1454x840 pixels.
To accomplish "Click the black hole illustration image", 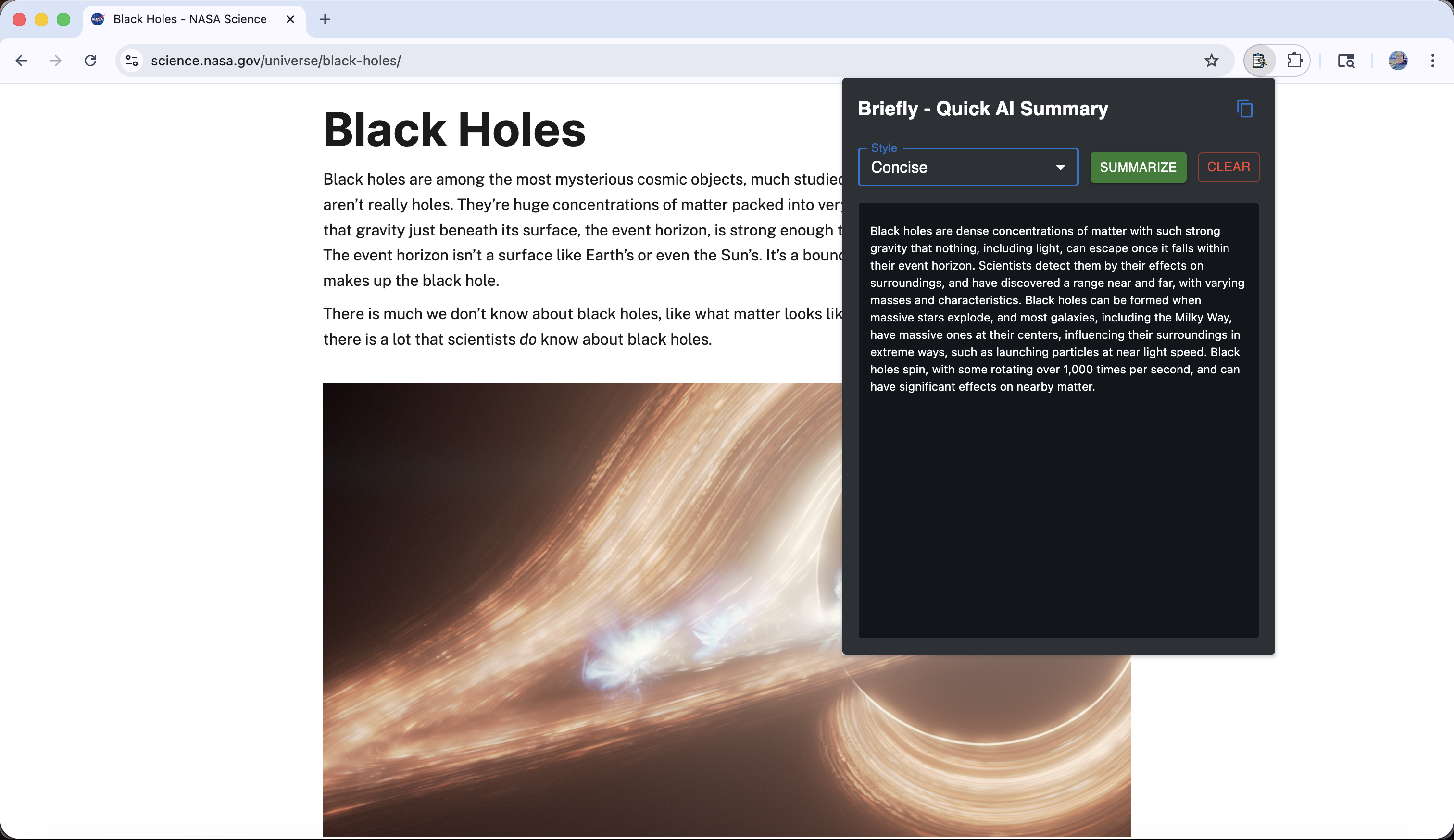I will click(577, 605).
